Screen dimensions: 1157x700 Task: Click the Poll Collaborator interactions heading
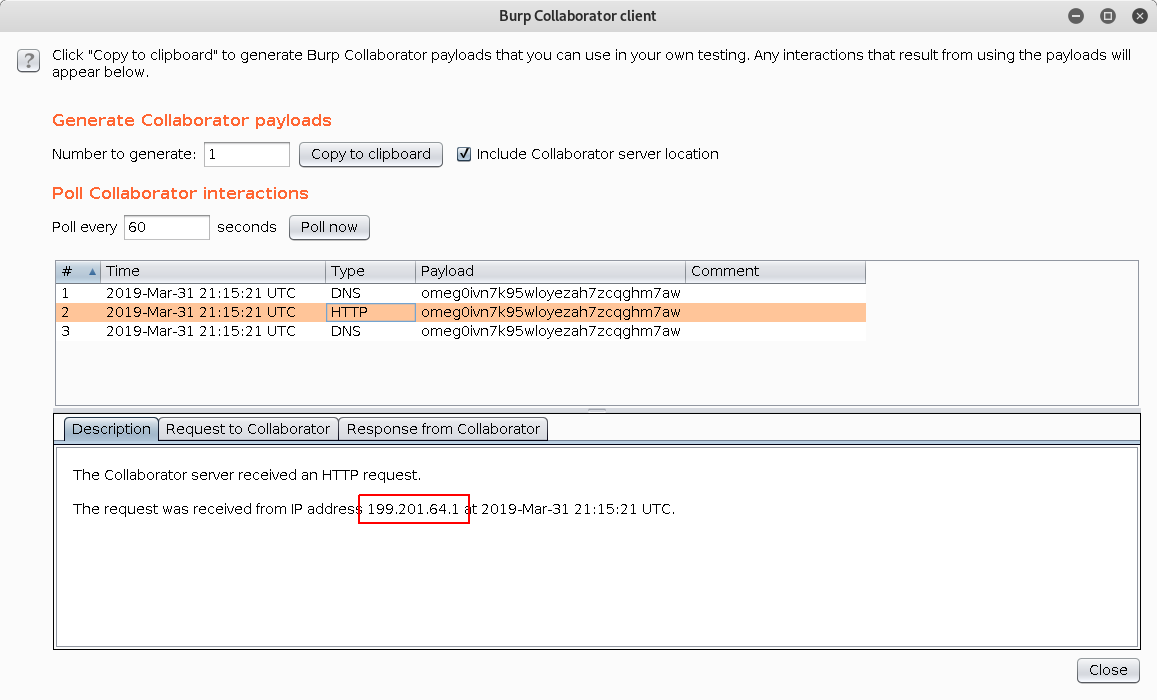click(180, 193)
